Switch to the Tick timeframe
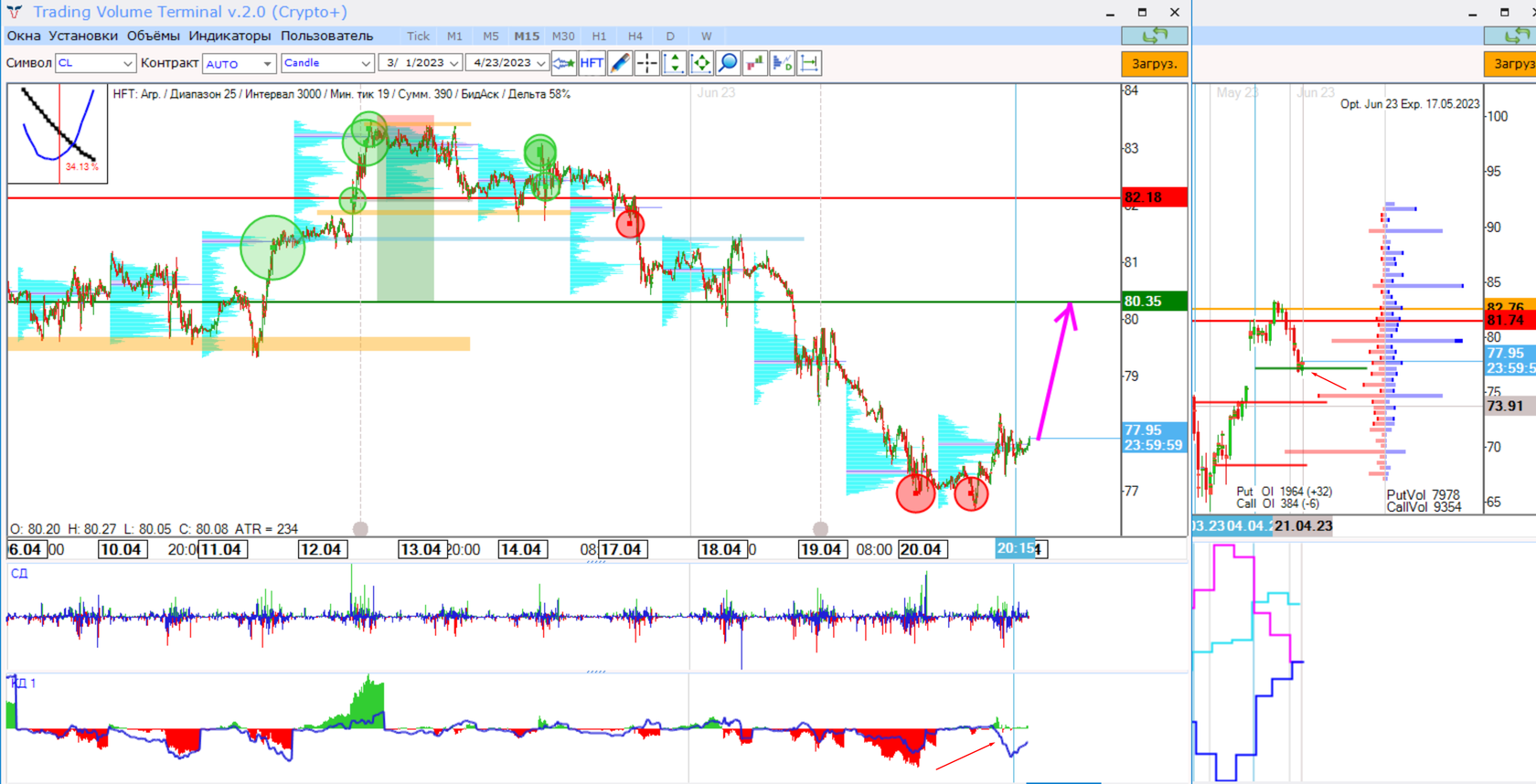 418,36
